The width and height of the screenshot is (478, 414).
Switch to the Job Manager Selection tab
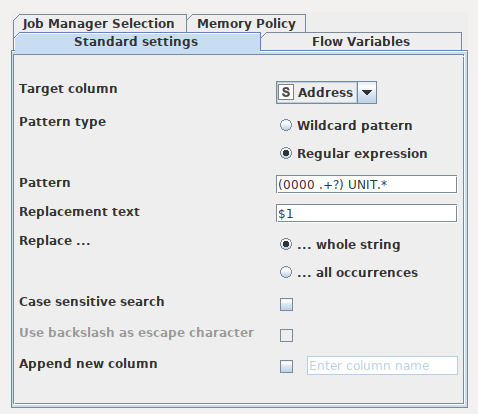[99, 24]
